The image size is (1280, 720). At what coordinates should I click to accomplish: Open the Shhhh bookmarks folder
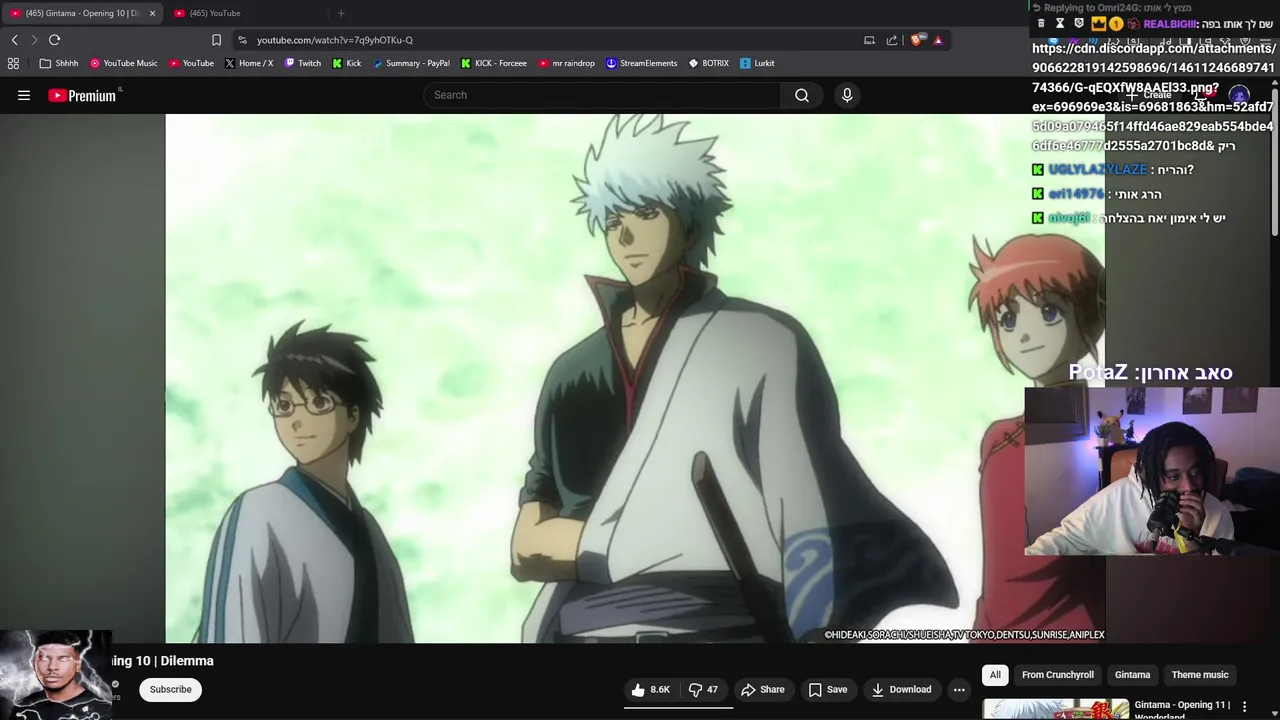59,63
